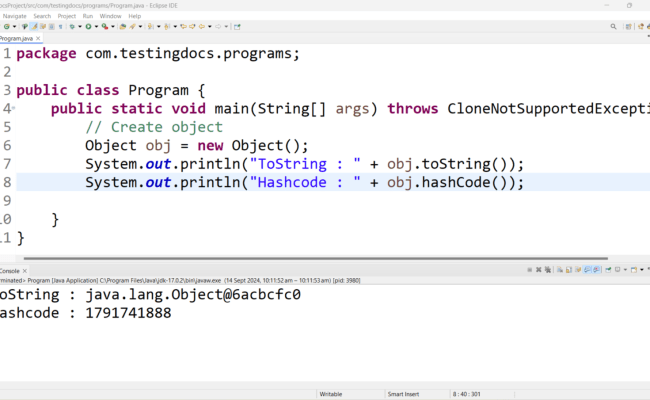Open the Back history dropdown arrow
Image resolution: width=650 pixels, height=400 pixels.
click(x=210, y=27)
